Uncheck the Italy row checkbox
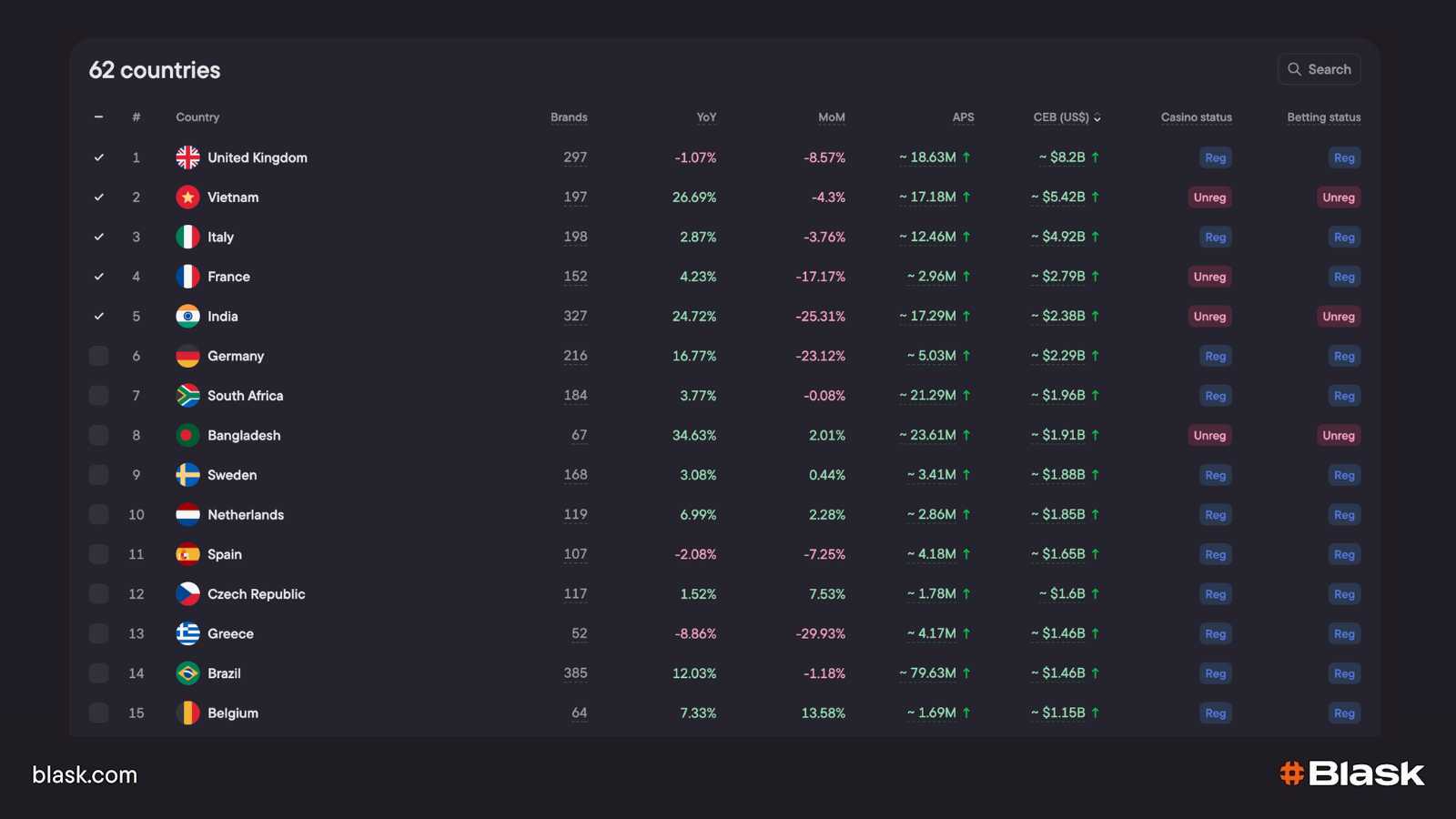Screen dimensions: 1456x819 98,238
